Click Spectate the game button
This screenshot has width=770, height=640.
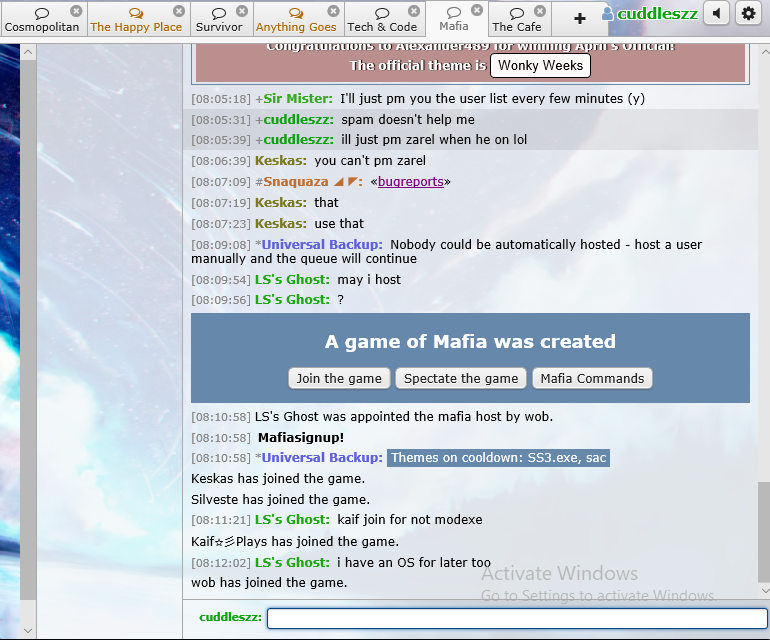click(x=461, y=378)
